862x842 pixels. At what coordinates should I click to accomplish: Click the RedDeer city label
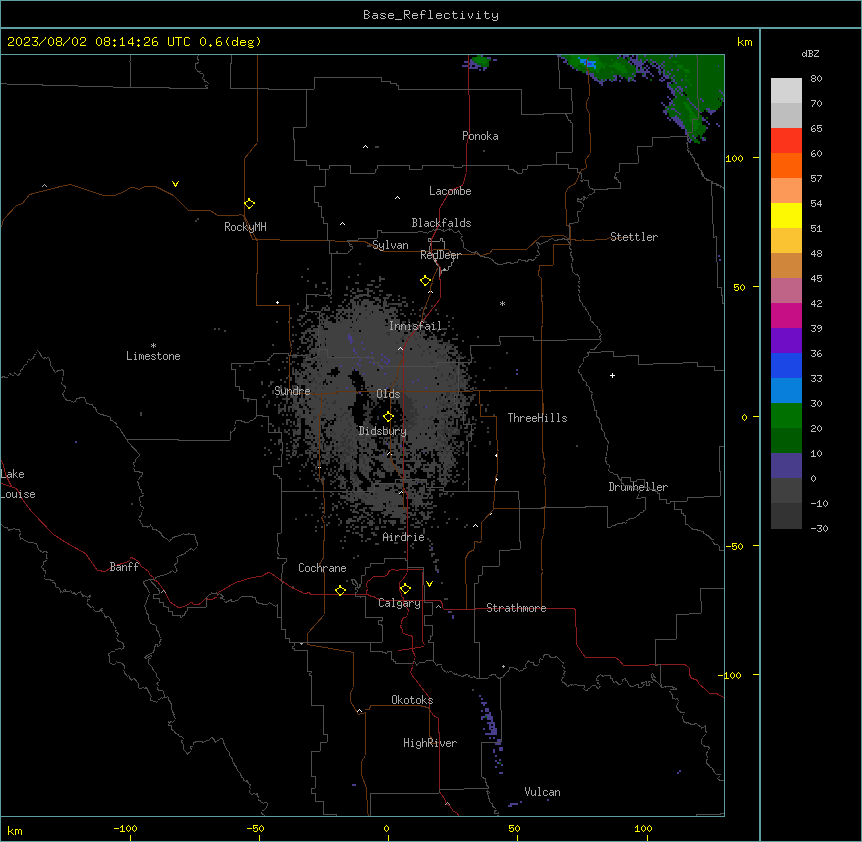pos(440,255)
